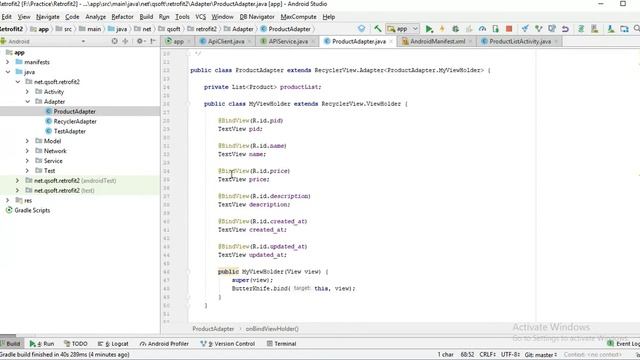This screenshot has height=360, width=640.
Task: Open Device File Explorer icon in the toolbar
Action: [x=624, y=29]
